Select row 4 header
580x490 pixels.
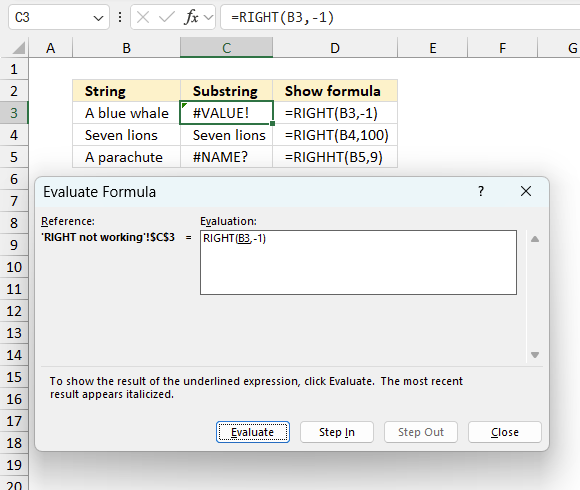14,135
